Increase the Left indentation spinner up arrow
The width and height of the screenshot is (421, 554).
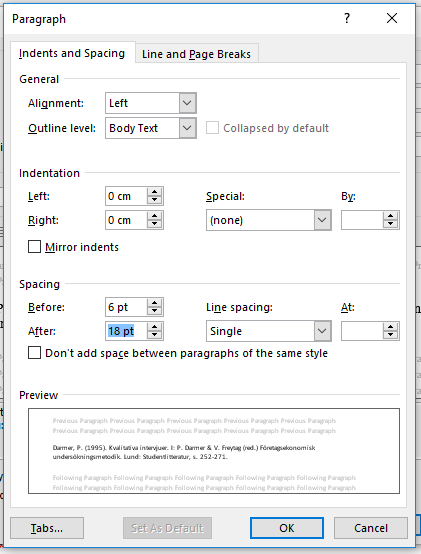(155, 192)
